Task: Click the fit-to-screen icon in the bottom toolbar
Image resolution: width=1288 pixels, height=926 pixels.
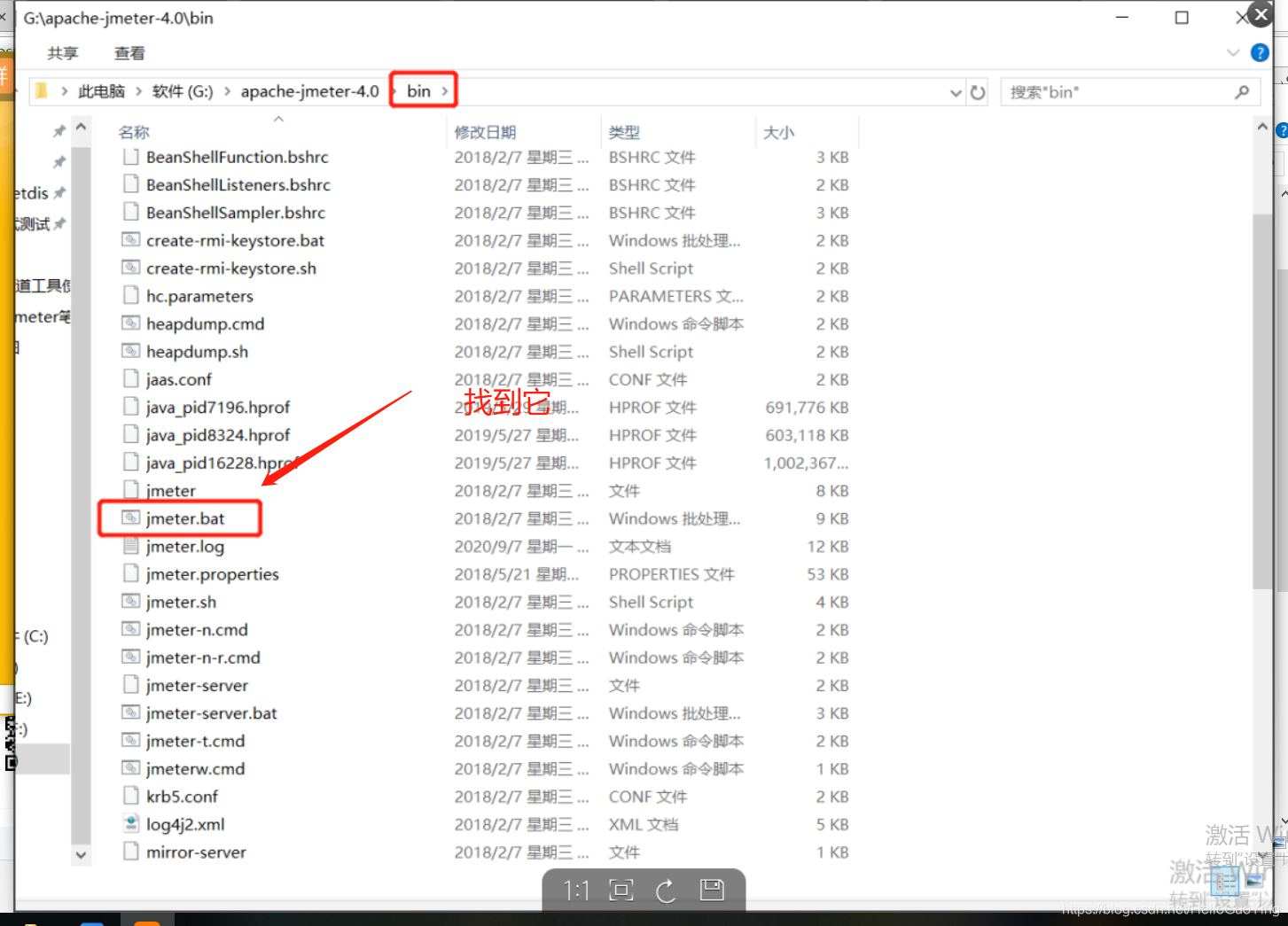Action: (x=621, y=890)
